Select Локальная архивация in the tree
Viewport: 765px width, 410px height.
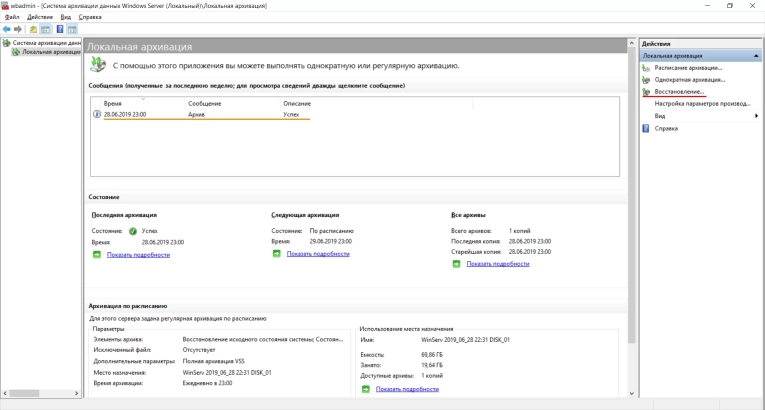click(x=50, y=52)
